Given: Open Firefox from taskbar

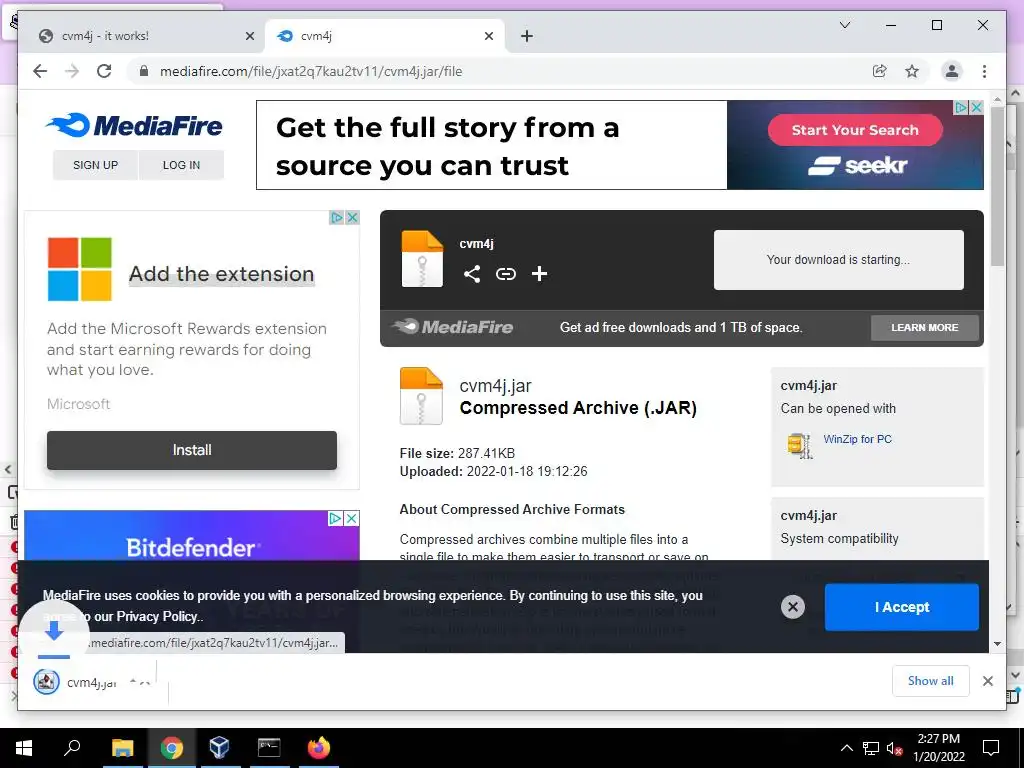Looking at the screenshot, I should [319, 748].
